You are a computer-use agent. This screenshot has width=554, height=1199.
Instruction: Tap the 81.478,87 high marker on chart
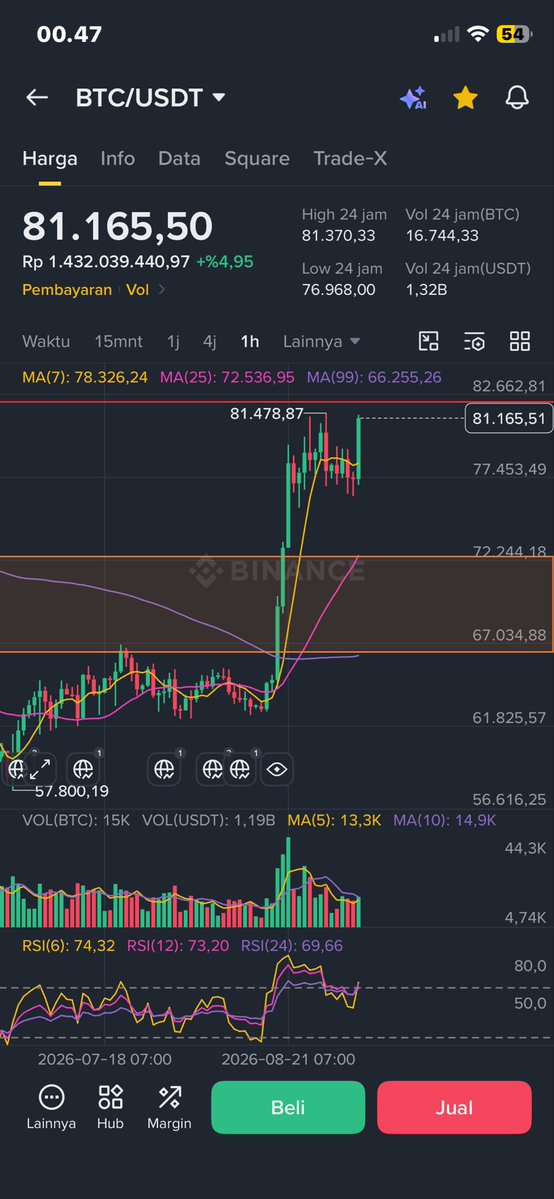[x=267, y=414]
